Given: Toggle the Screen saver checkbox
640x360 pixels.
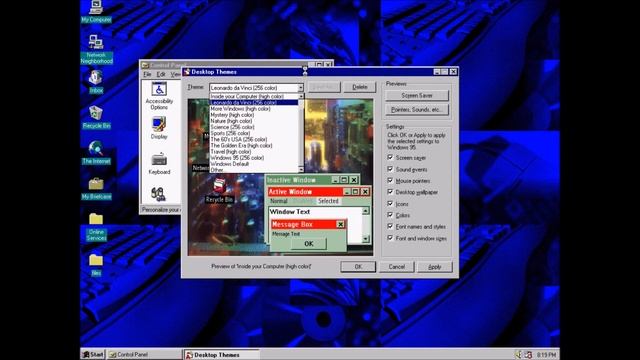Looking at the screenshot, I should [390, 157].
